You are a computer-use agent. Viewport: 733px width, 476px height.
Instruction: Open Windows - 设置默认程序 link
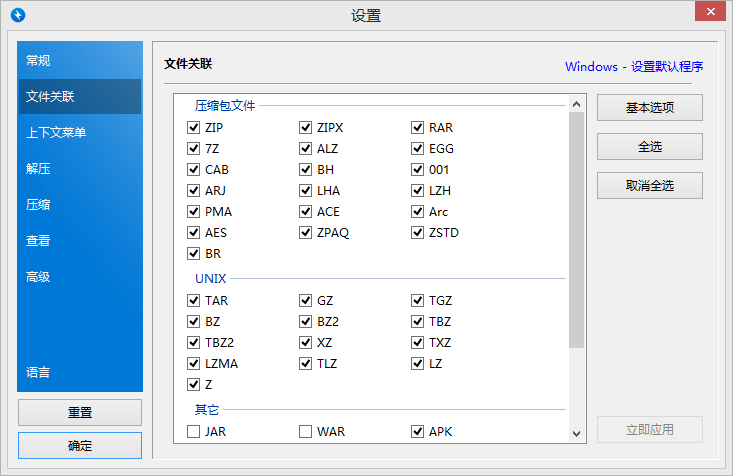(634, 66)
